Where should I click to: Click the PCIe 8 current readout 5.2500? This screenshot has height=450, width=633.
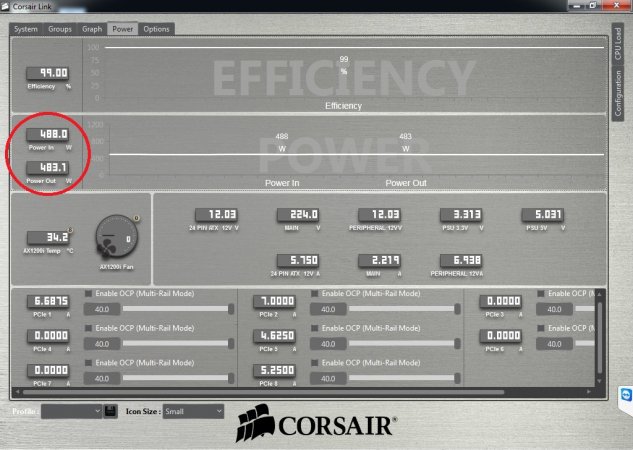point(275,370)
